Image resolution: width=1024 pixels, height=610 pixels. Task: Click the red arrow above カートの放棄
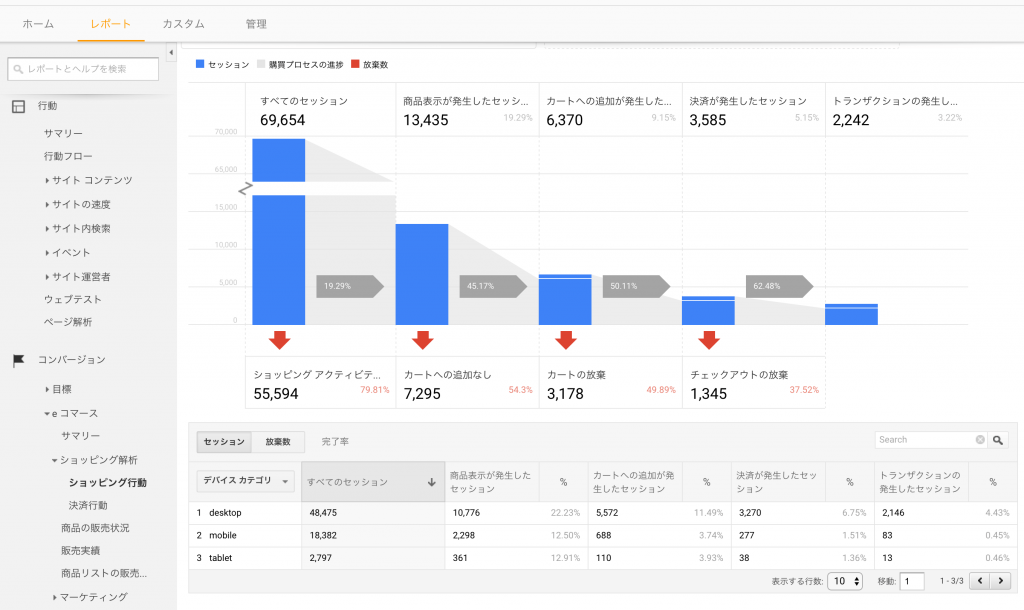tap(566, 340)
